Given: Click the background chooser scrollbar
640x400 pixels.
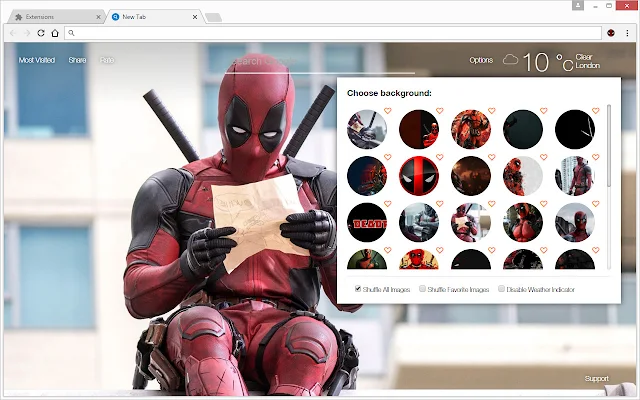Looking at the screenshot, I should click(x=609, y=146).
